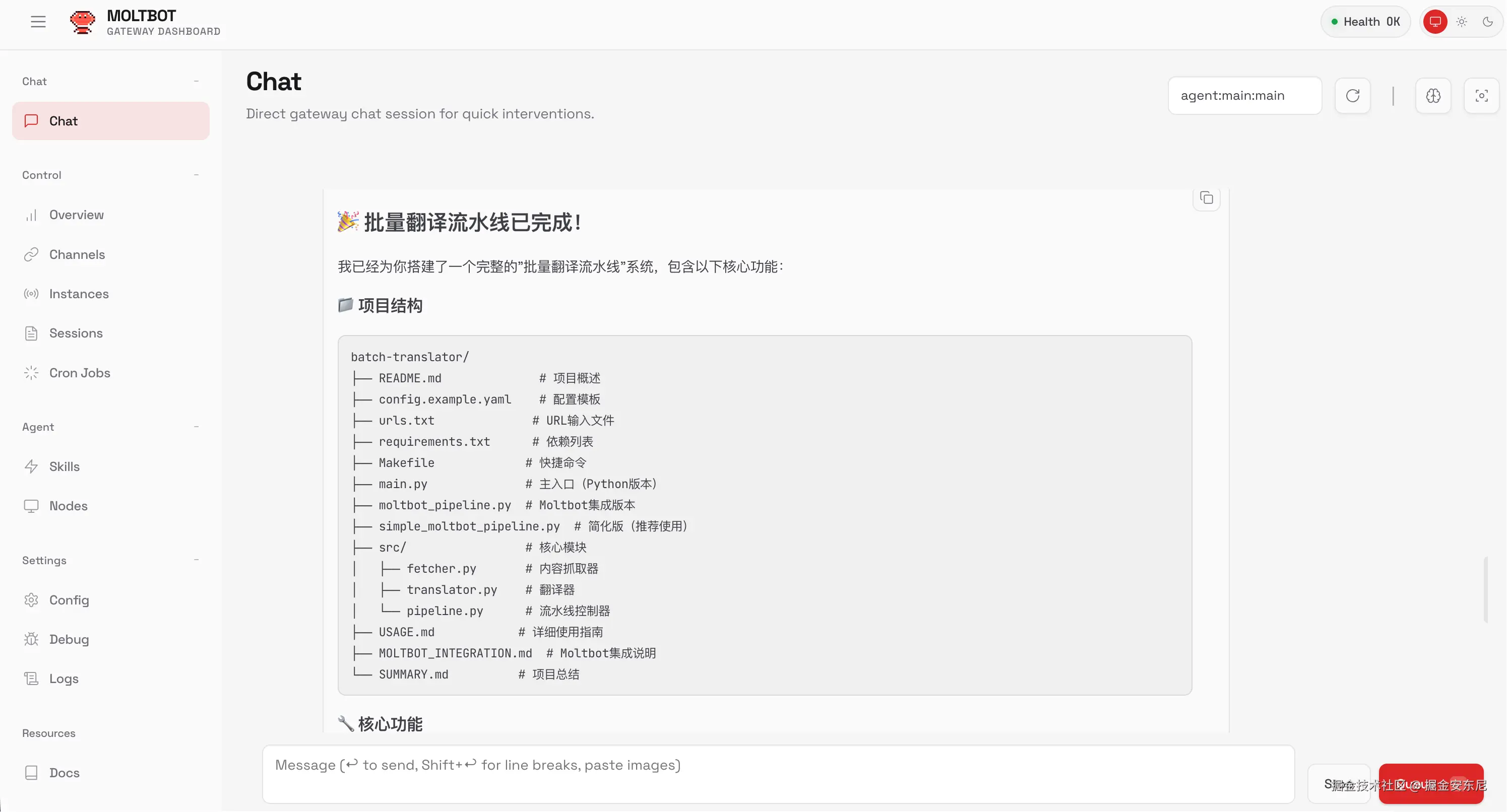Viewport: 1507px width, 812px height.
Task: Collapse the Chat sidebar section
Action: click(x=196, y=81)
